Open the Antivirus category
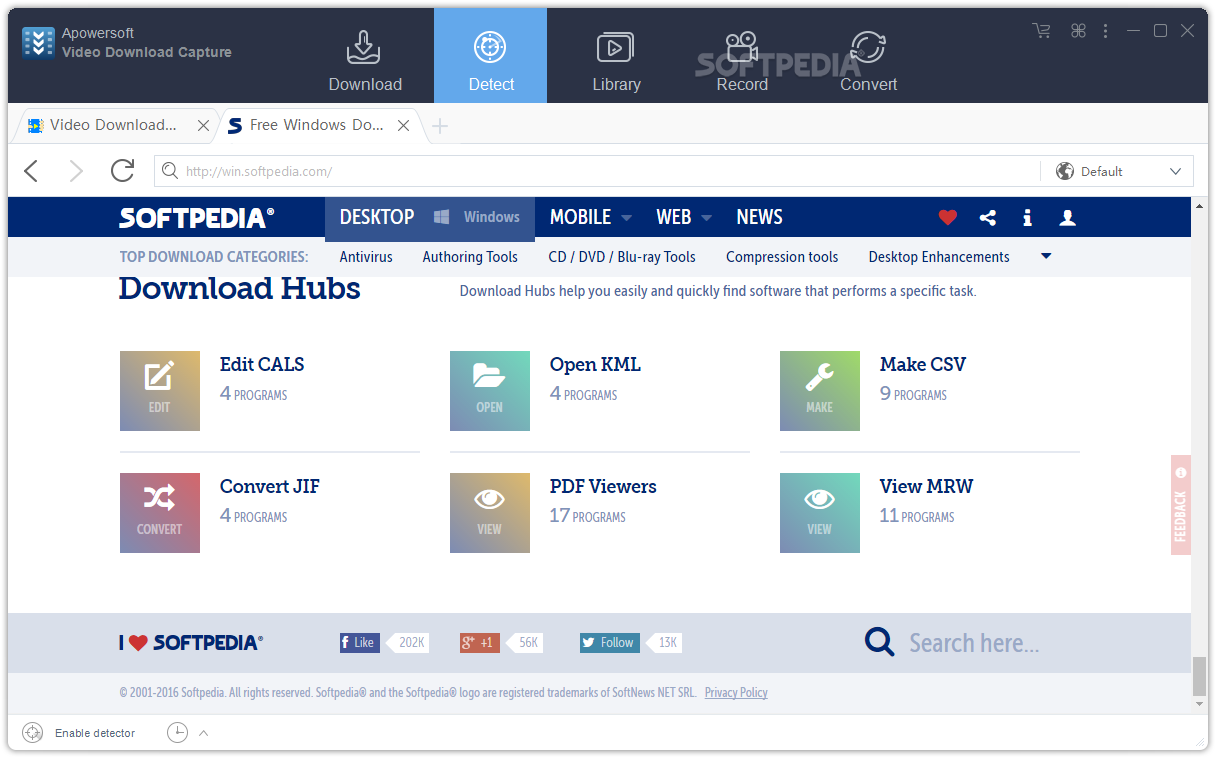1216x758 pixels. (366, 257)
